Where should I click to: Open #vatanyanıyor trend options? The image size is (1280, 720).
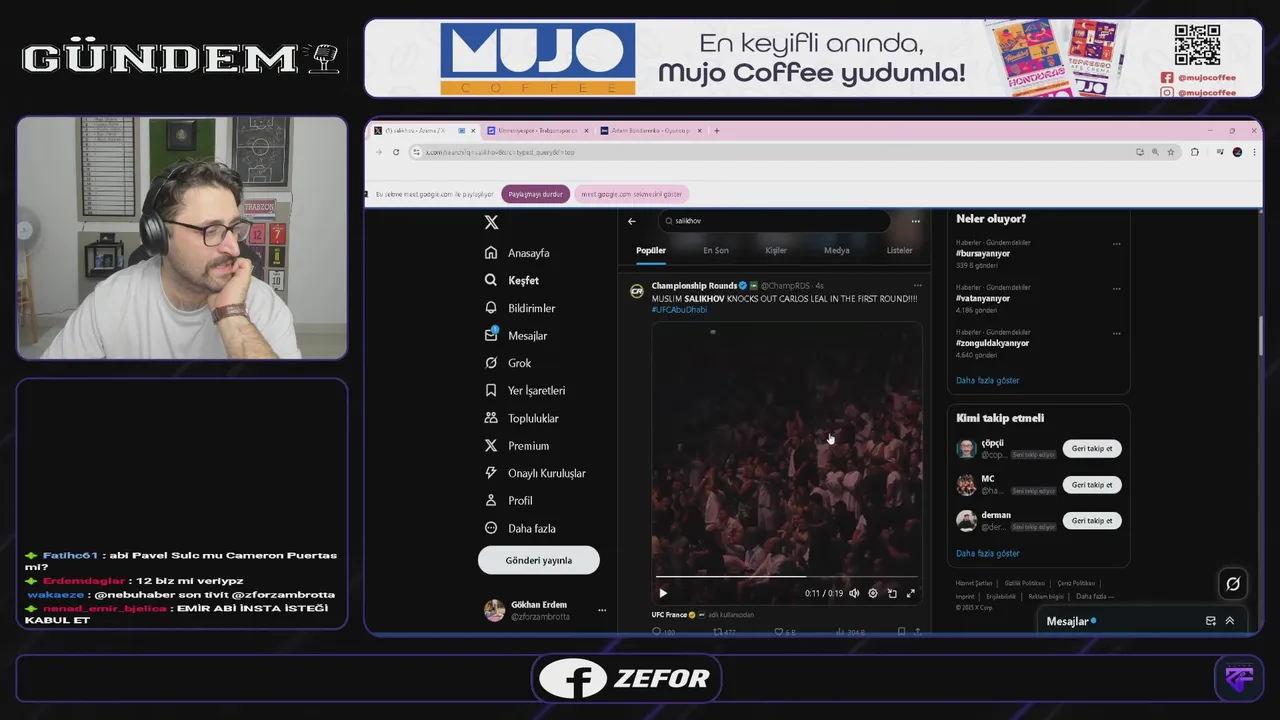pyautogui.click(x=1117, y=288)
